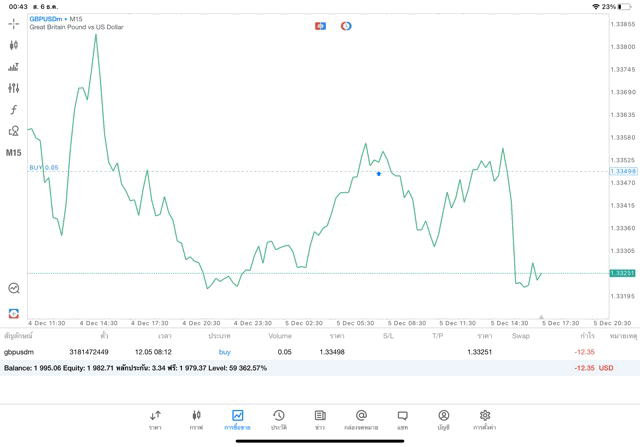
Task: Open the settings (การตั้งค่า) gear tab
Action: point(485,419)
